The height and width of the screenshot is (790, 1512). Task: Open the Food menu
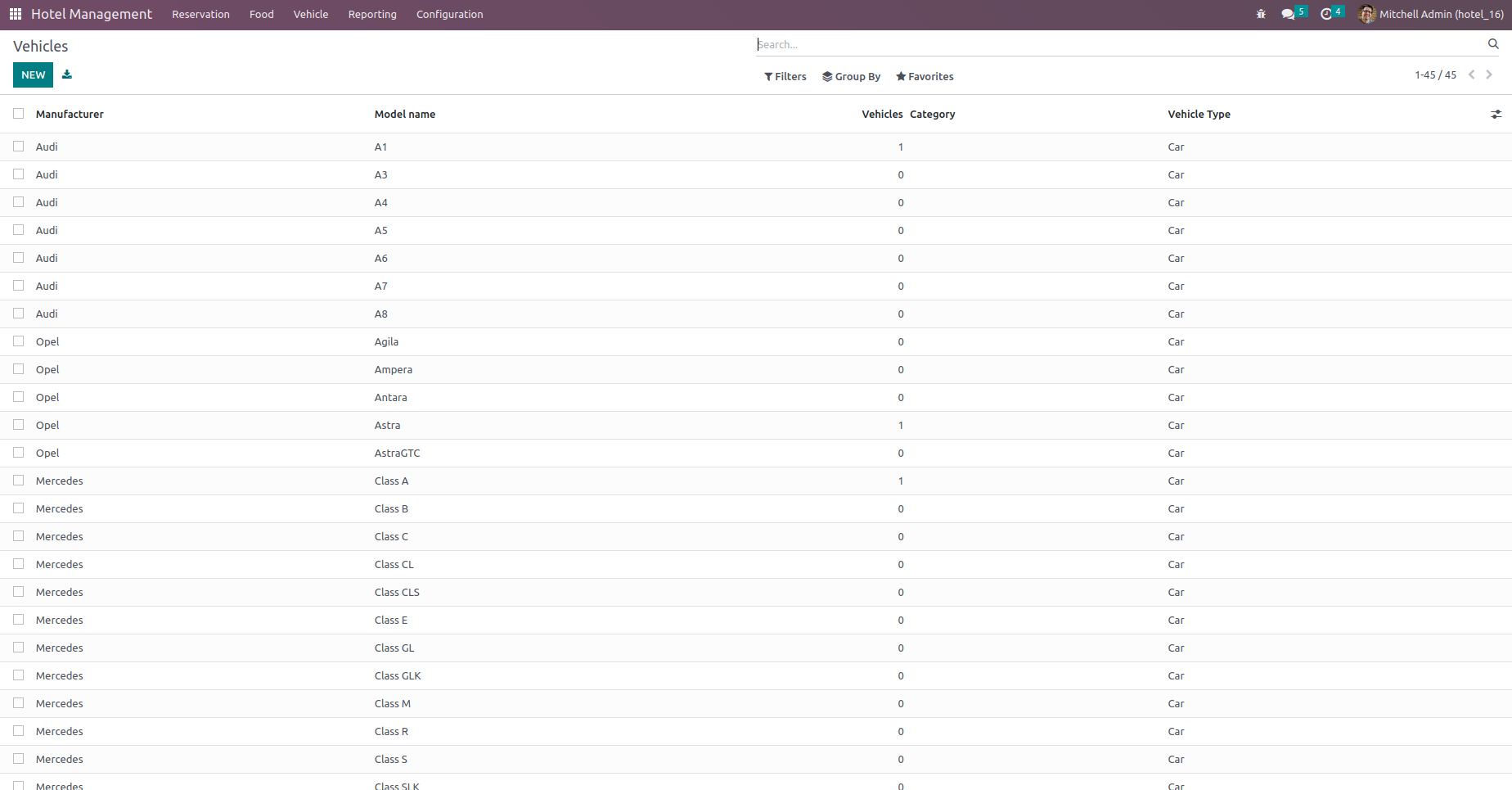tap(262, 14)
